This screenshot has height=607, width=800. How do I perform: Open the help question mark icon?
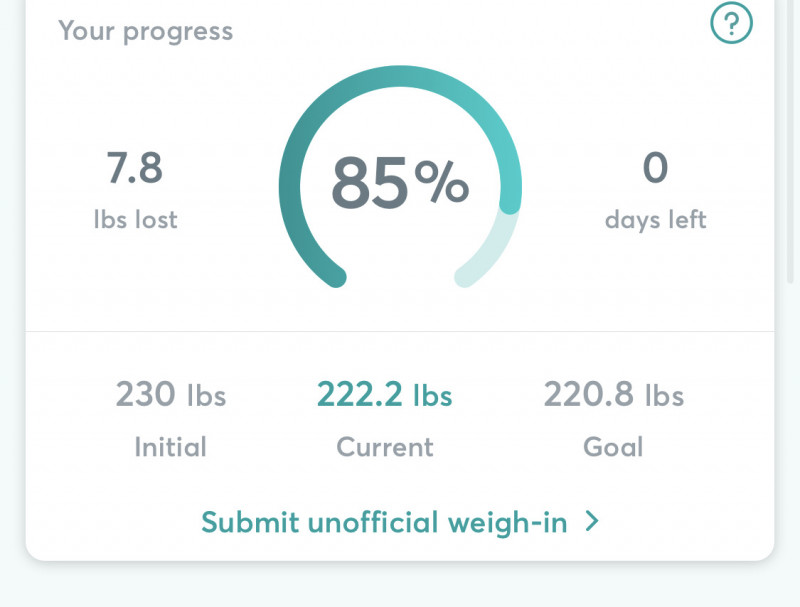tap(731, 23)
